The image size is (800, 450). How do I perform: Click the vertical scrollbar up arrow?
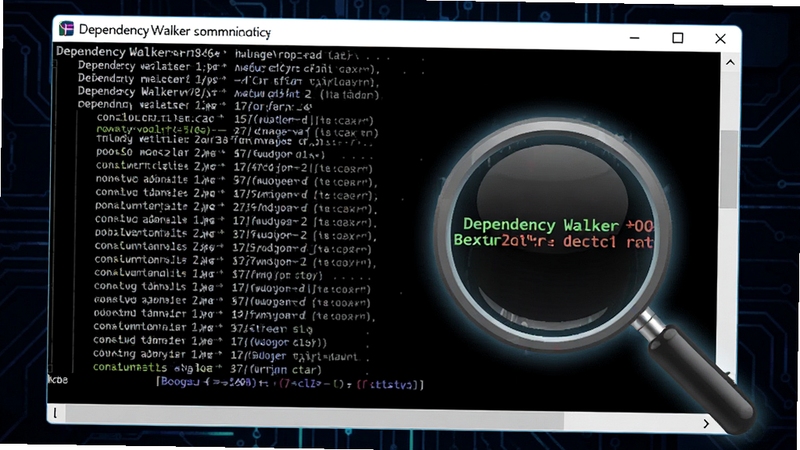(730, 62)
